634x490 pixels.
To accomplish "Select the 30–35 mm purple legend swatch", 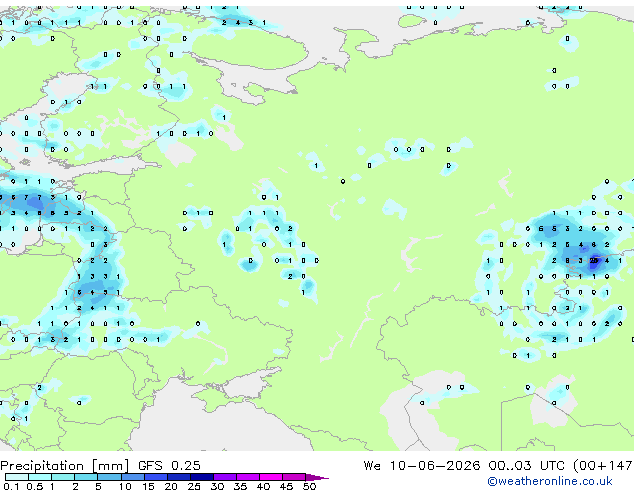I will (224, 477).
